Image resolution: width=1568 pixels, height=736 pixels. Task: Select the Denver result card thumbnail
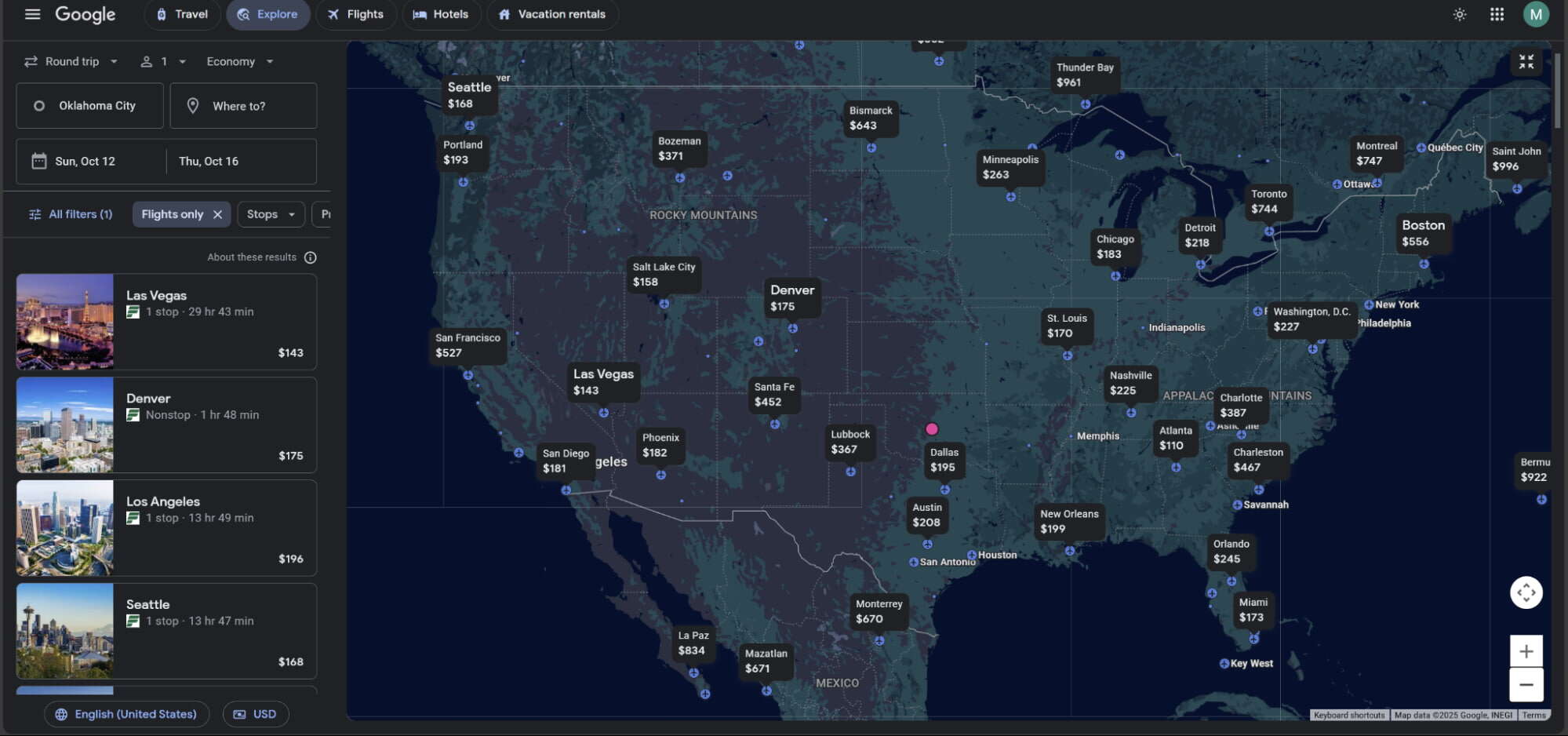coord(64,424)
